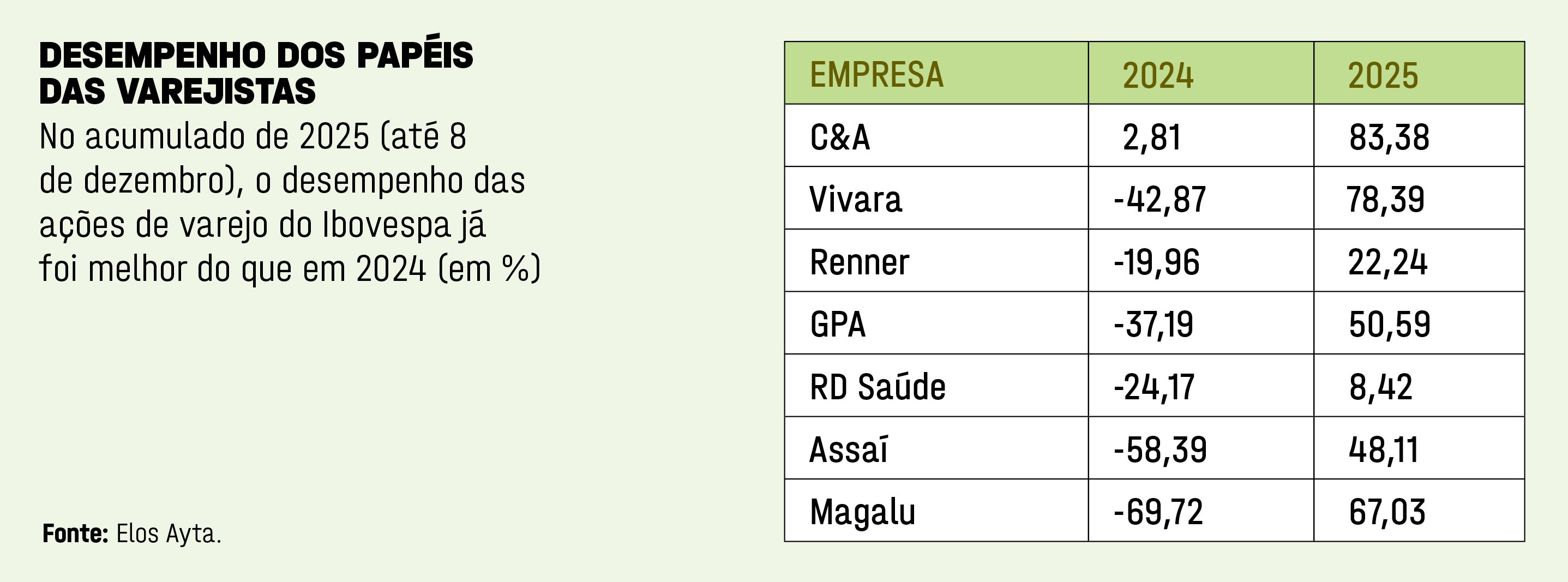Click C&A's 2025 value 83,38
The width and height of the screenshot is (1568, 582).
coord(1389,137)
